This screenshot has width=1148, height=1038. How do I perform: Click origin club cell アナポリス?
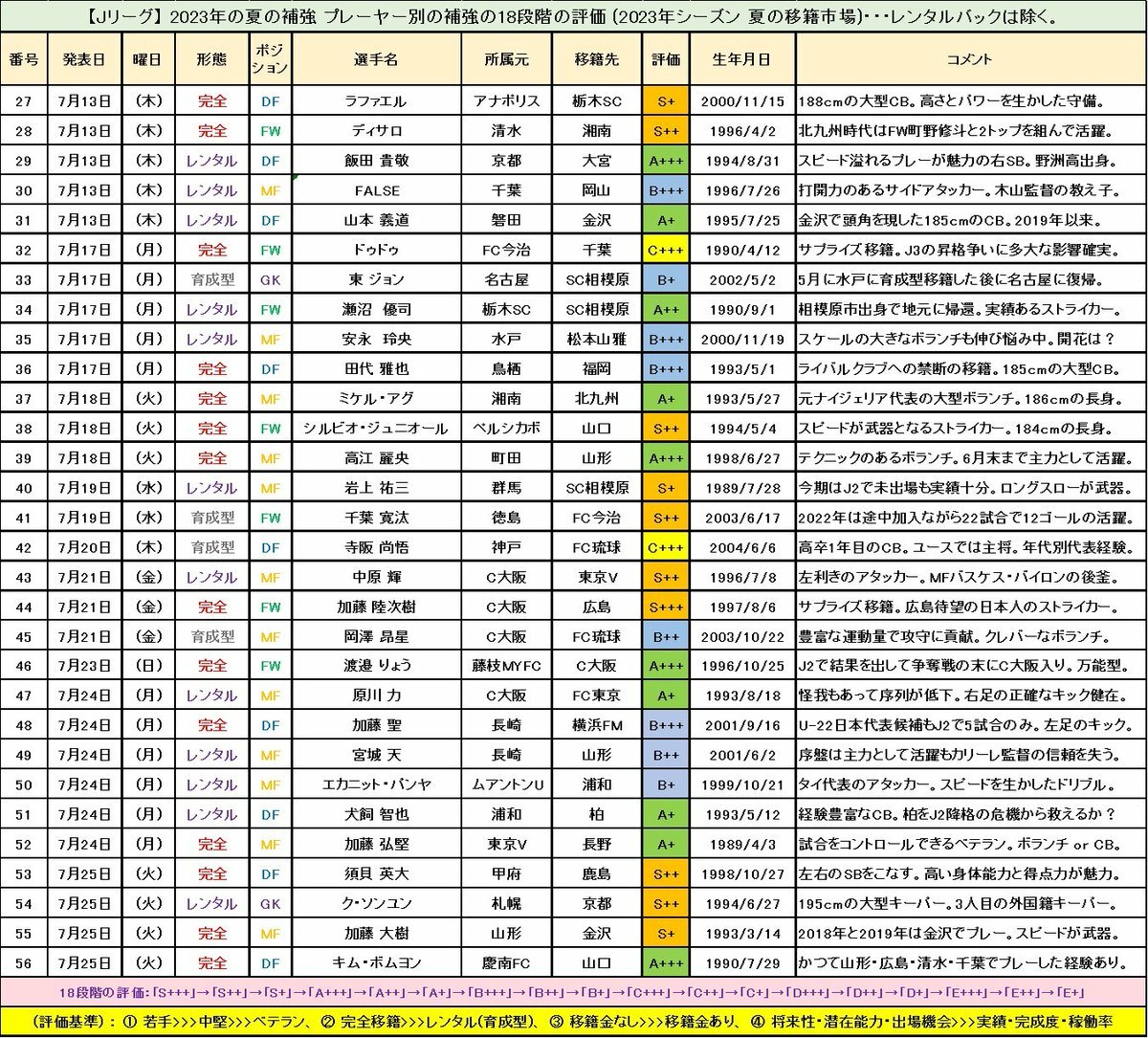click(508, 101)
